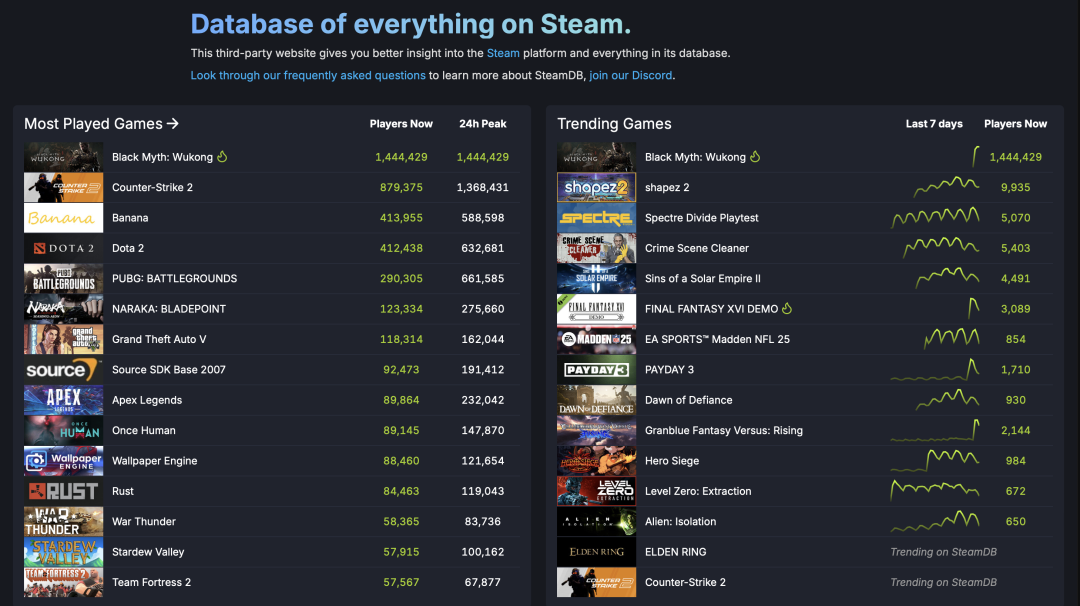Open the Stardew Valley thumbnail
The height and width of the screenshot is (606, 1080).
(63, 552)
